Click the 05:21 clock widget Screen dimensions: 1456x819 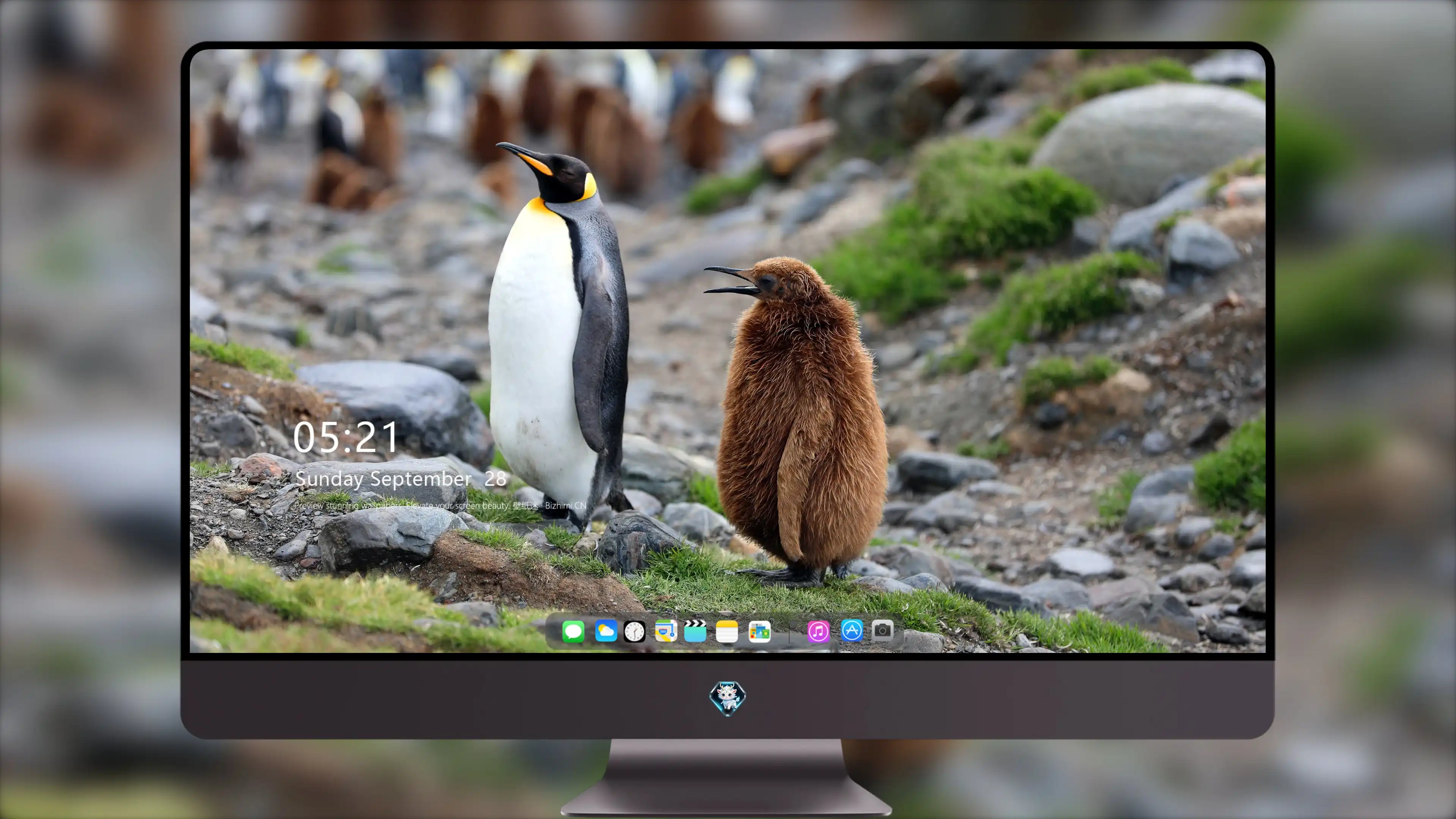point(345,438)
